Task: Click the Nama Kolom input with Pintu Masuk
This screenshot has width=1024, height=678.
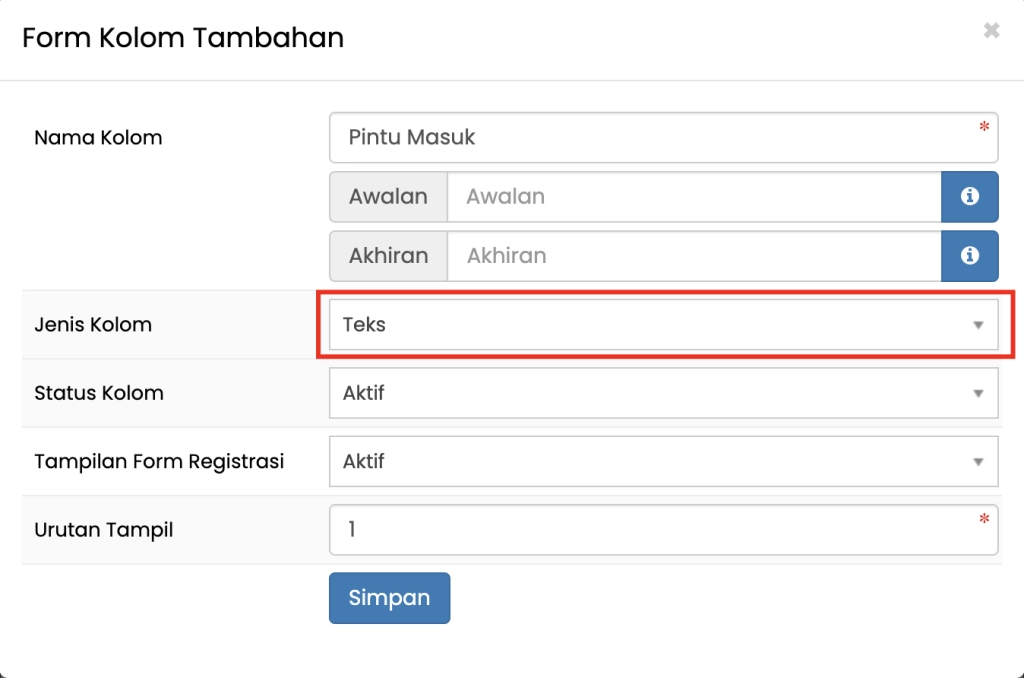Action: click(650, 137)
